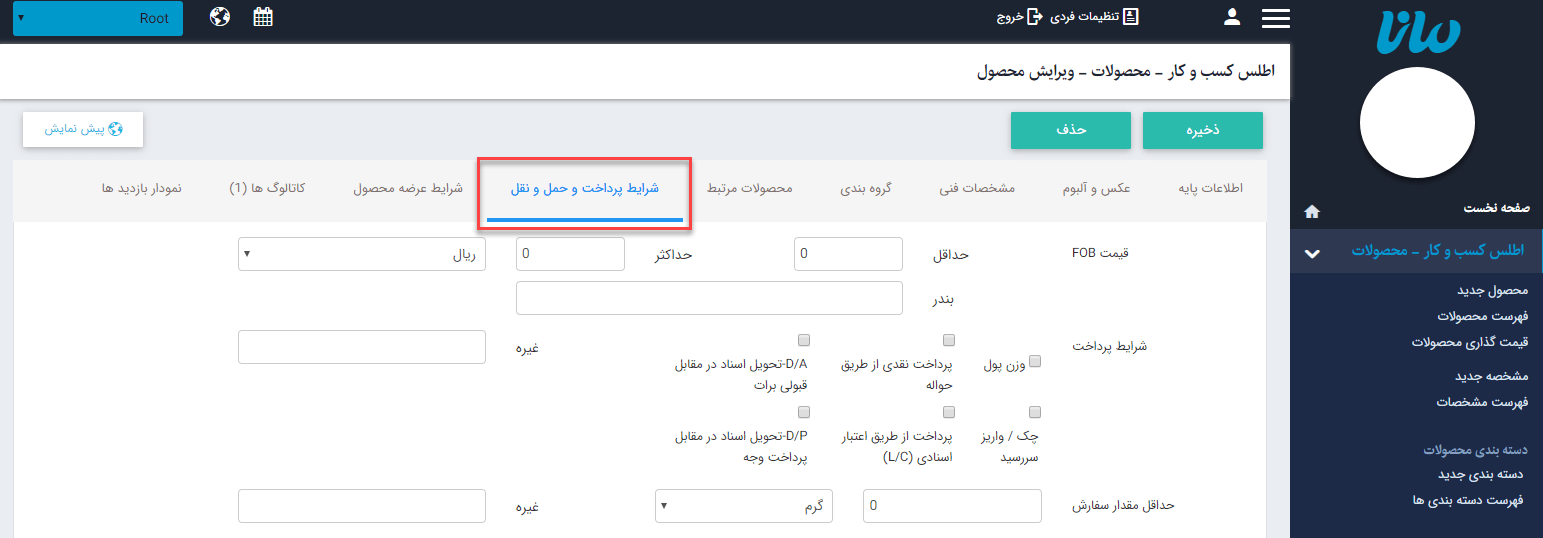Open the calendar icon in header
The width and height of the screenshot is (1543, 538).
(263, 17)
